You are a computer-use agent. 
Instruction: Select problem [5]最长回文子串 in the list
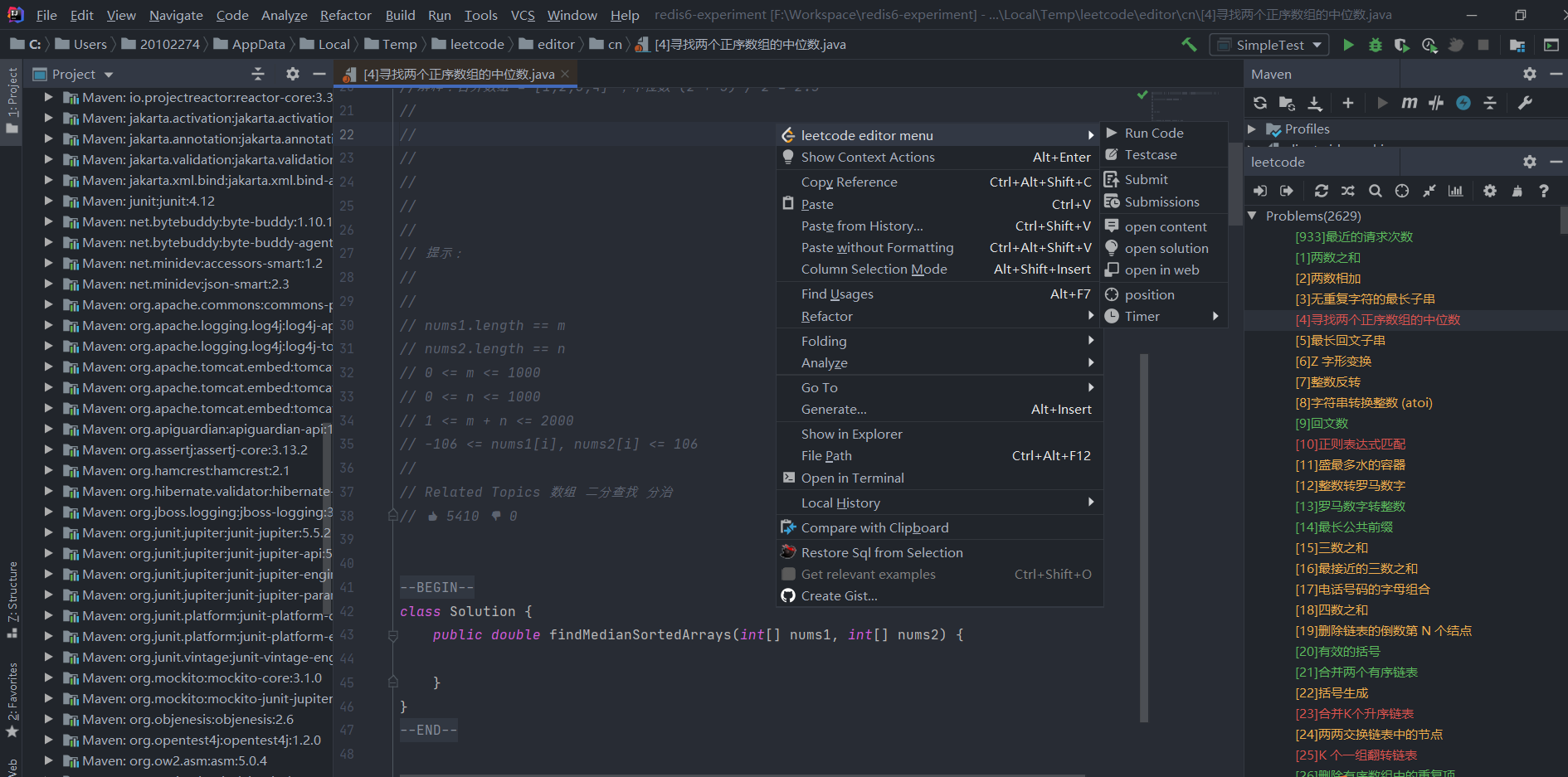click(1340, 341)
